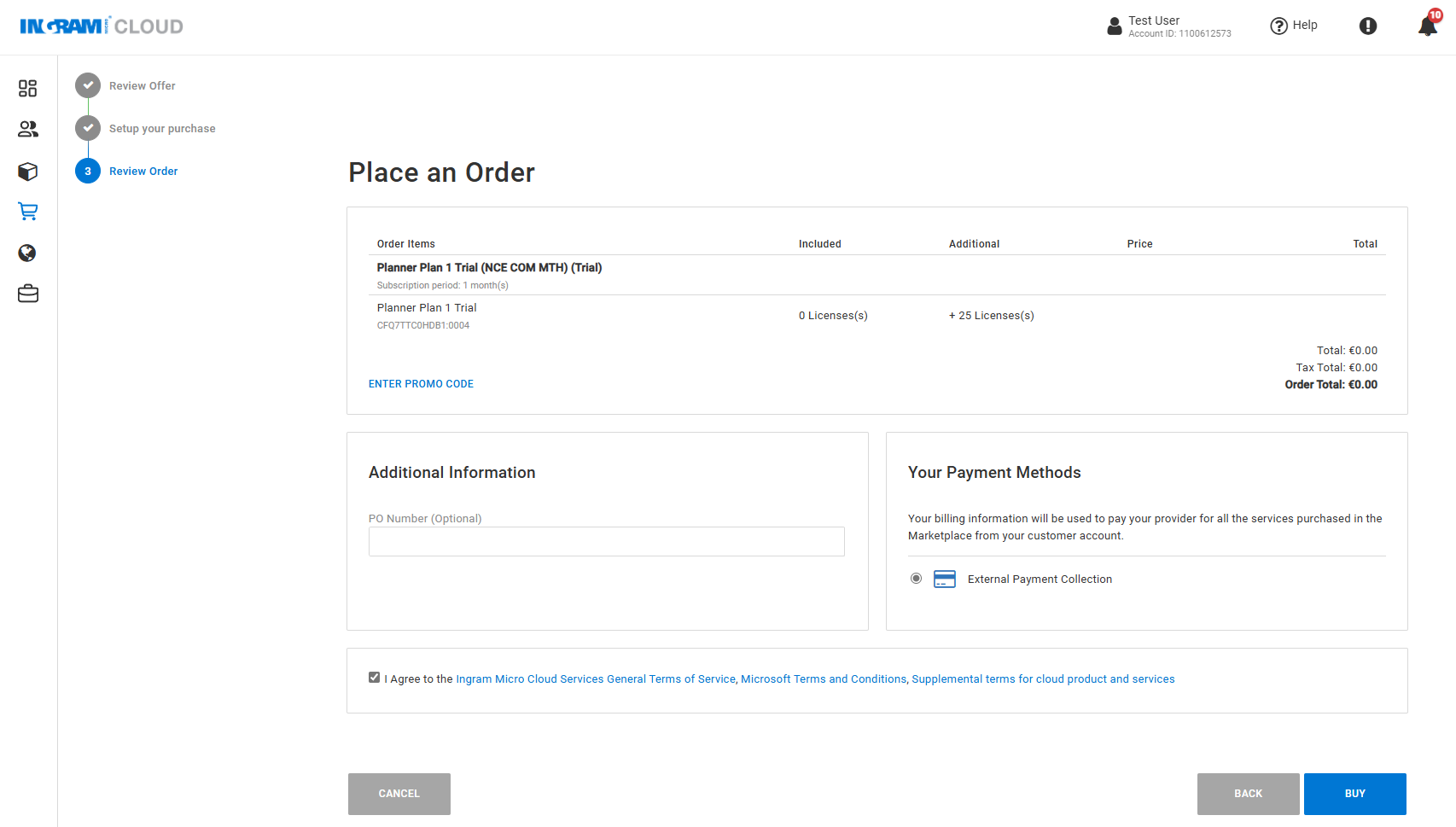Click the Included column header
Viewport: 1456px width, 827px height.
pos(820,244)
